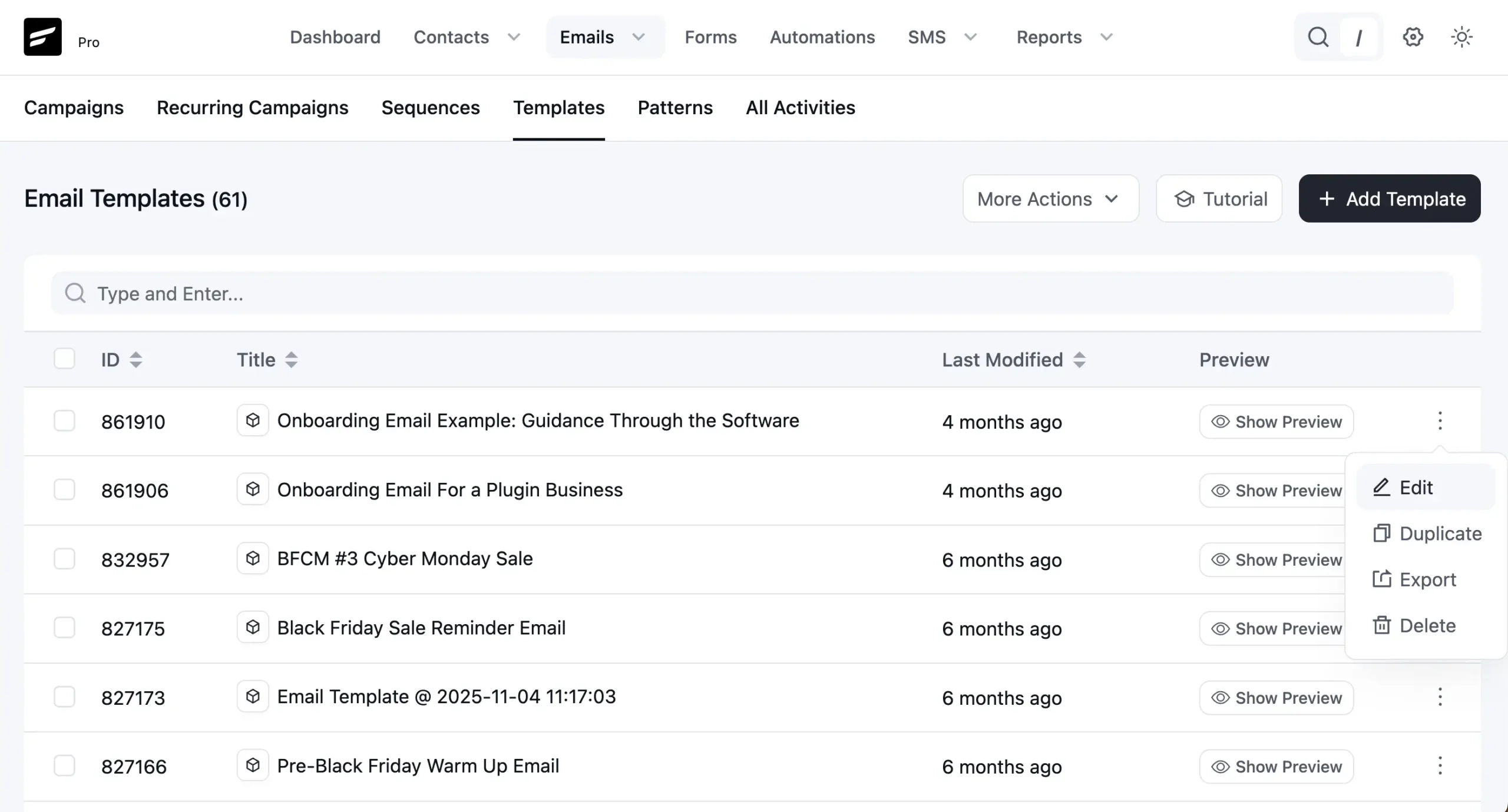Viewport: 1508px width, 812px height.
Task: Show preview of Onboarding Email For a Plugin Business
Action: click(x=1272, y=490)
